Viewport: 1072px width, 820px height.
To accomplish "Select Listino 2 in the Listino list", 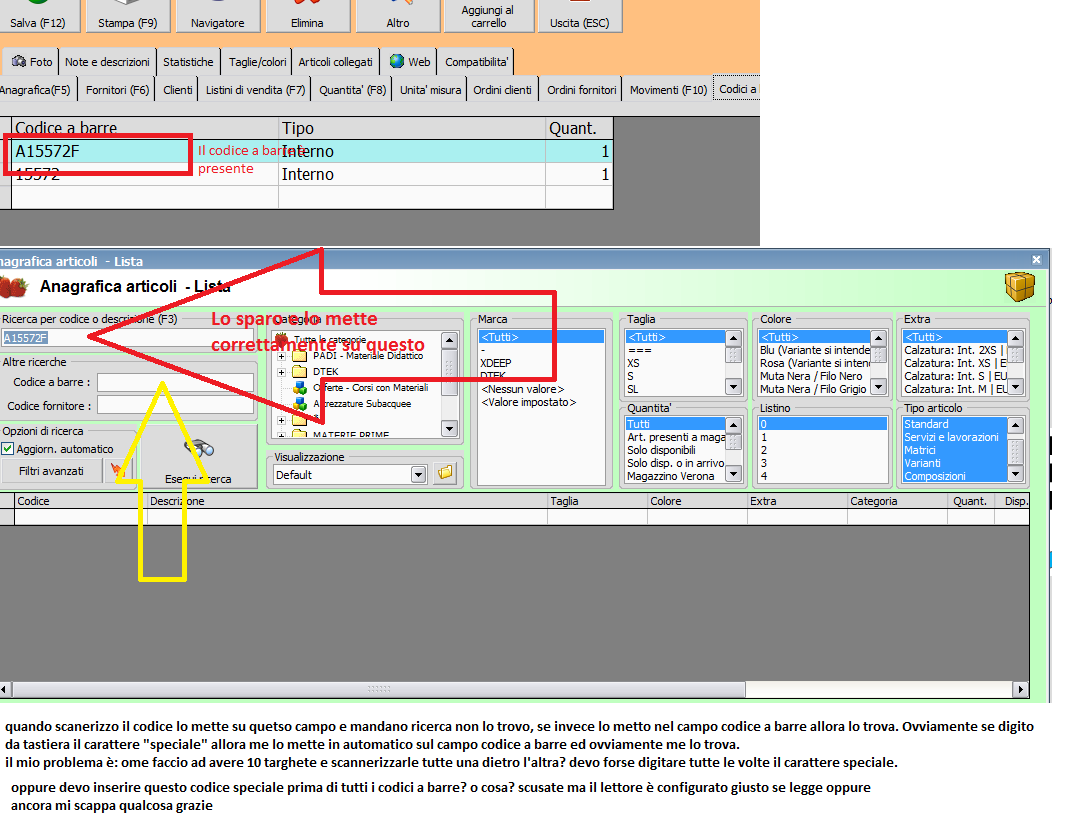I will point(764,450).
